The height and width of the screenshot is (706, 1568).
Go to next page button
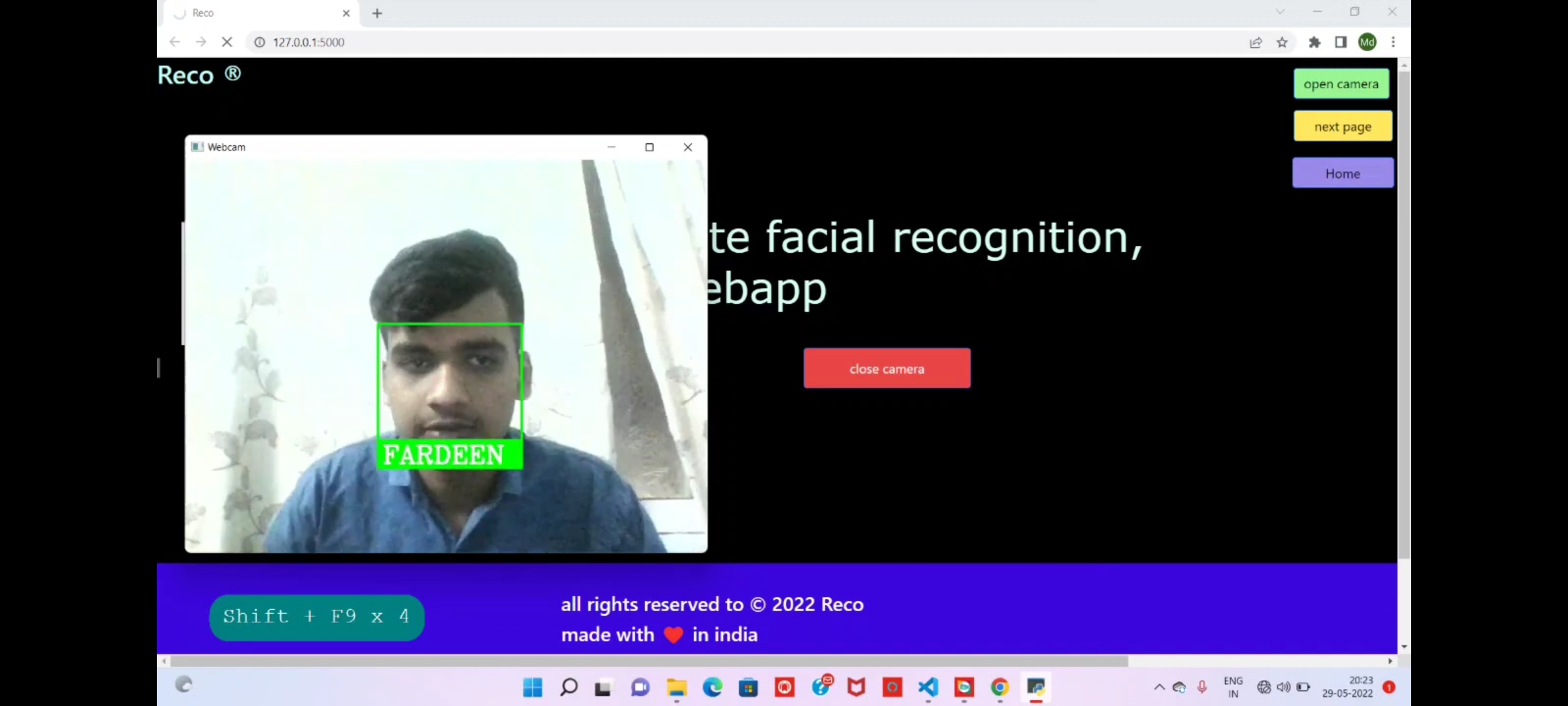[x=1343, y=127]
